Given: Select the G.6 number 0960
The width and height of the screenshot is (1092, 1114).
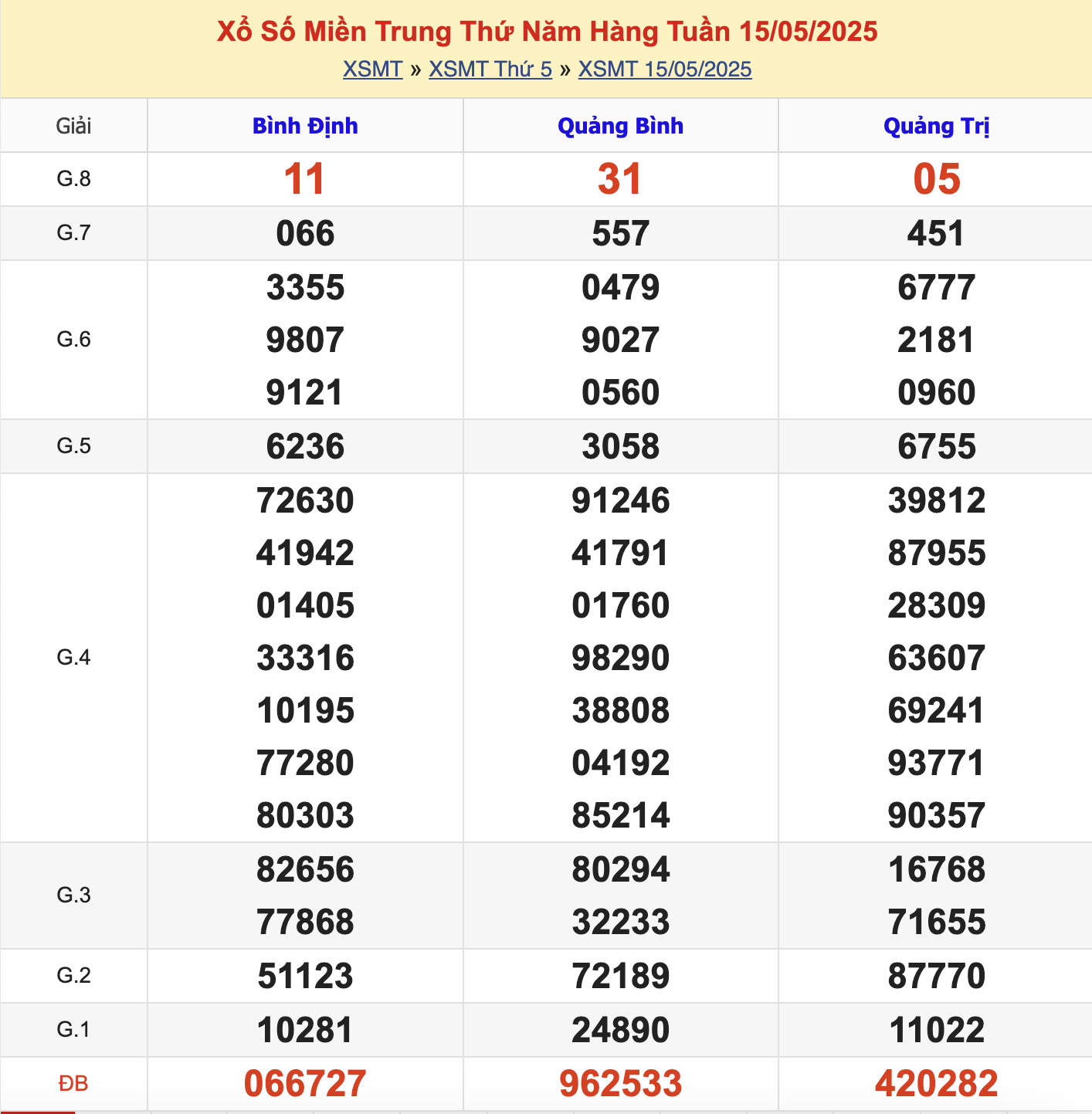Looking at the screenshot, I should [x=937, y=393].
